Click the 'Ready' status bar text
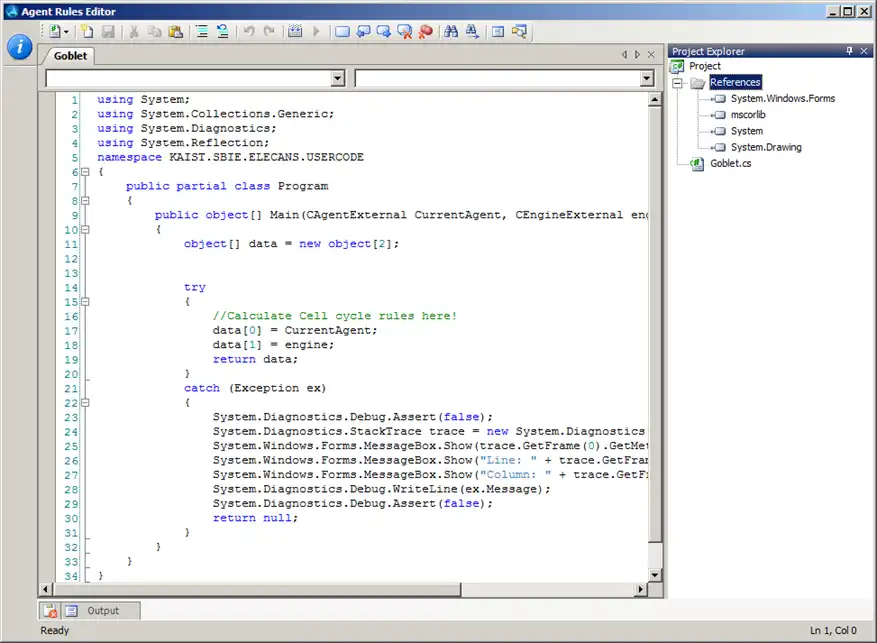The height and width of the screenshot is (643, 877). pos(54,631)
